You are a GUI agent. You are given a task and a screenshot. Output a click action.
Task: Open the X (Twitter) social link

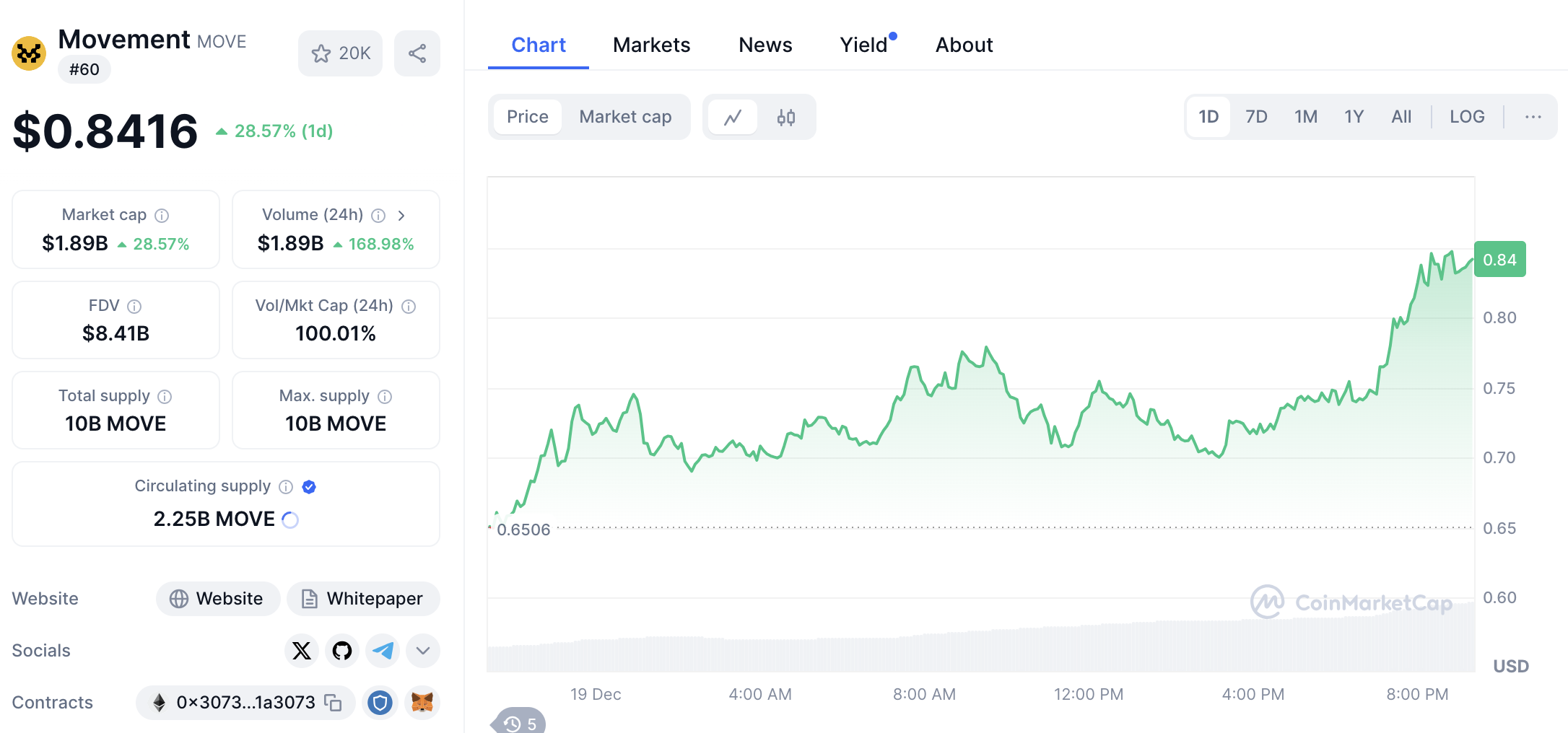pyautogui.click(x=302, y=651)
